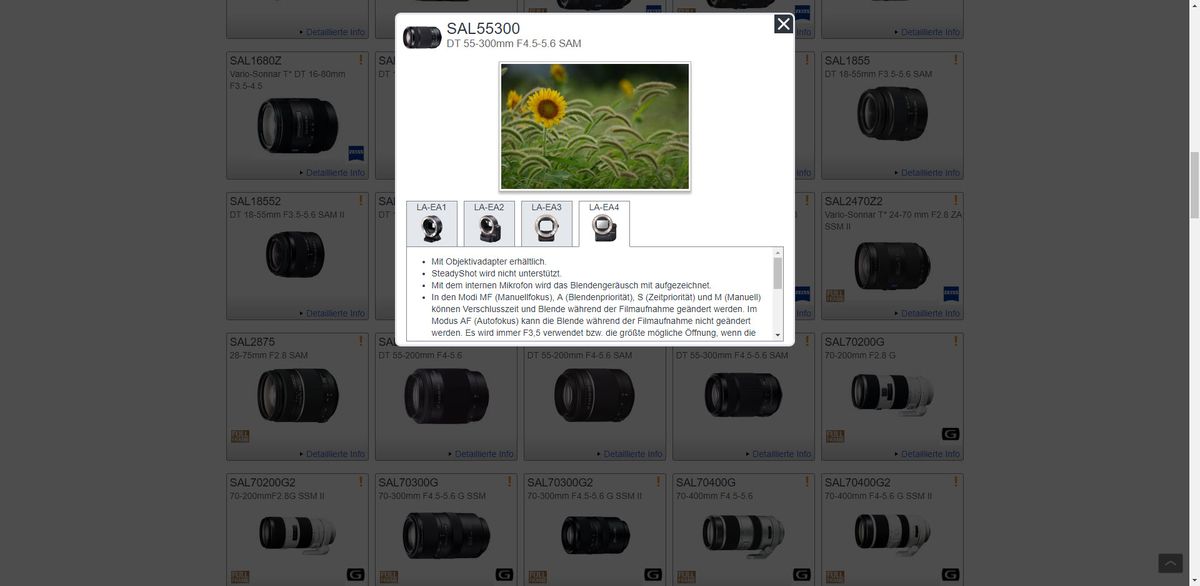This screenshot has height=586, width=1200.
Task: Click the warning icon on SAL70300G
Action: pyautogui.click(x=510, y=481)
